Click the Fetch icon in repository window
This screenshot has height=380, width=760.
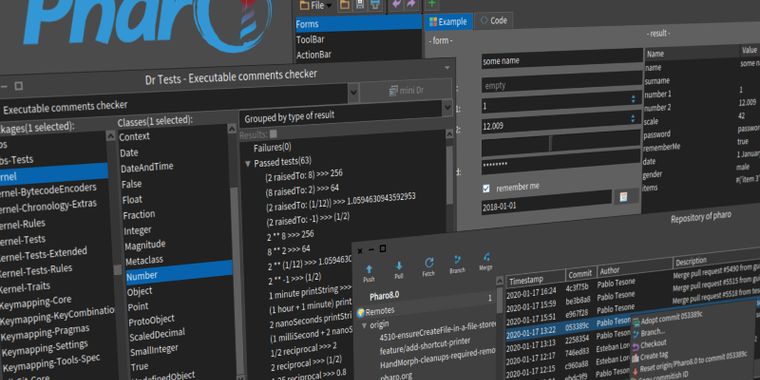tap(429, 263)
